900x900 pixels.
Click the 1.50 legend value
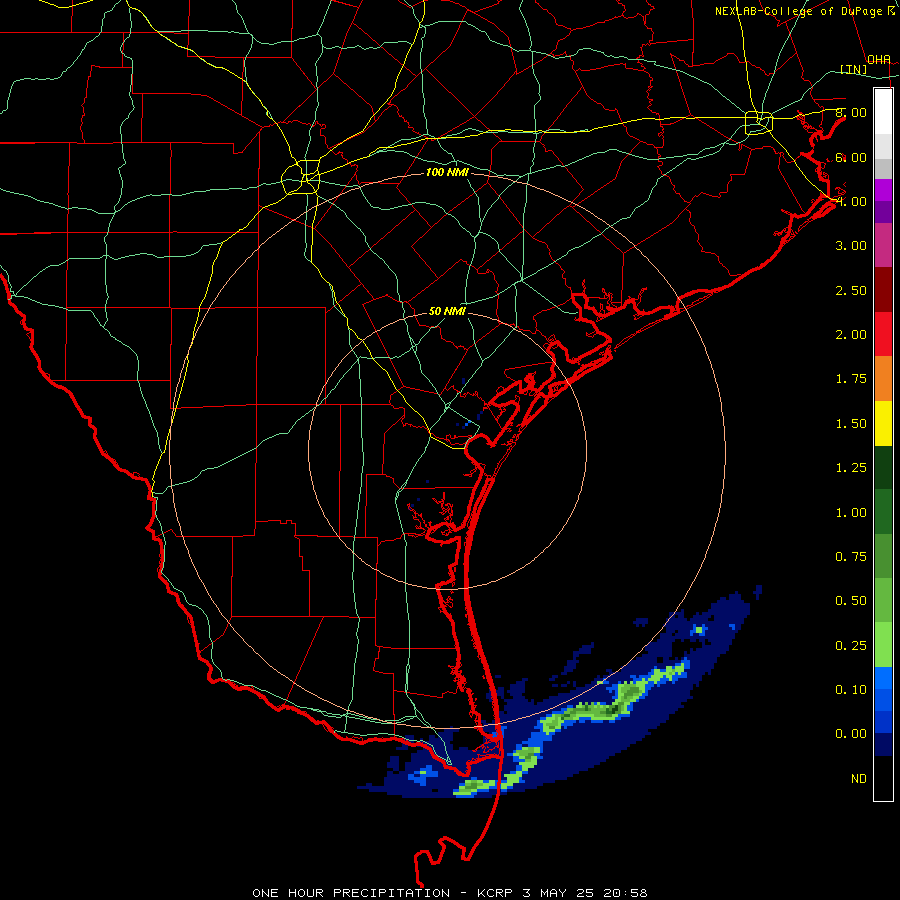point(851,424)
